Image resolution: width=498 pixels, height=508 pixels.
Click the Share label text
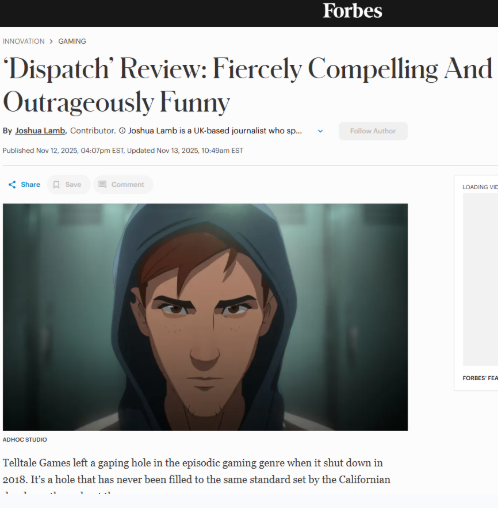point(30,185)
